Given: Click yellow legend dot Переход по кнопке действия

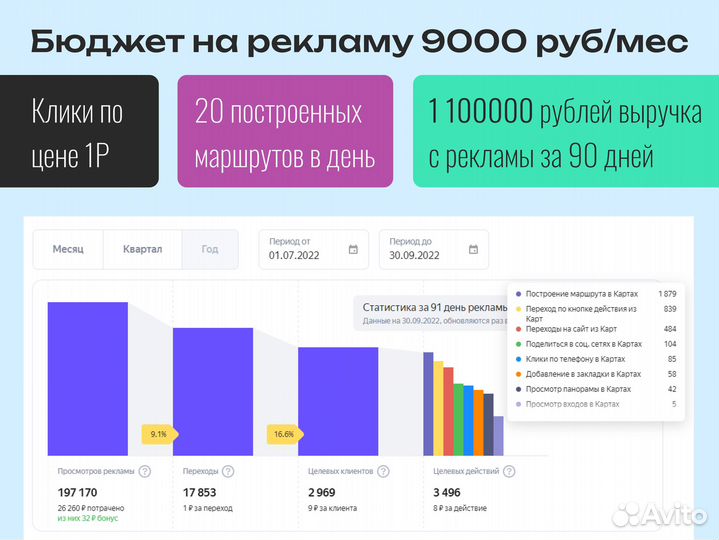Looking at the screenshot, I should point(519,309).
